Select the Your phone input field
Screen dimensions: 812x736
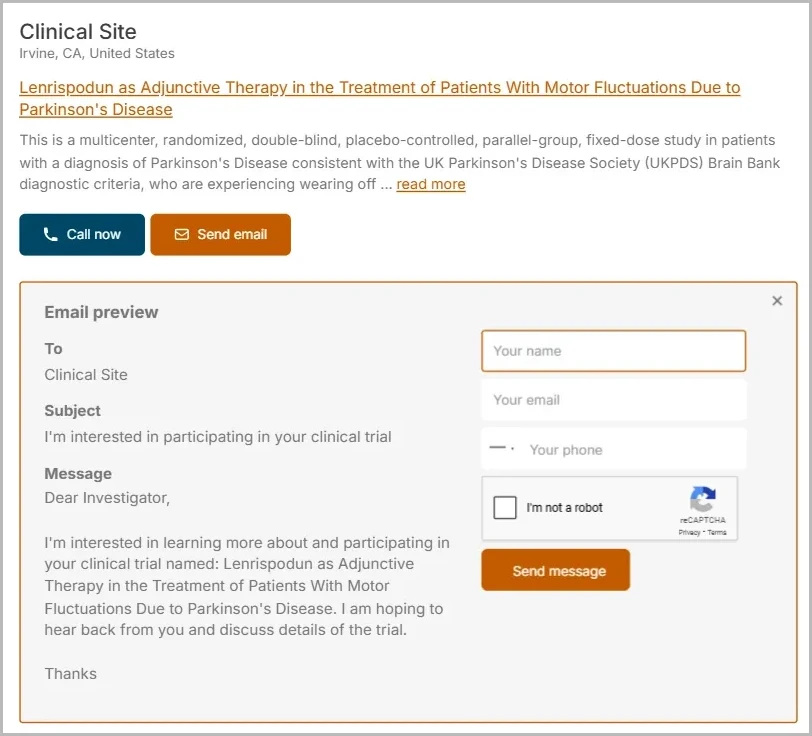coord(630,450)
